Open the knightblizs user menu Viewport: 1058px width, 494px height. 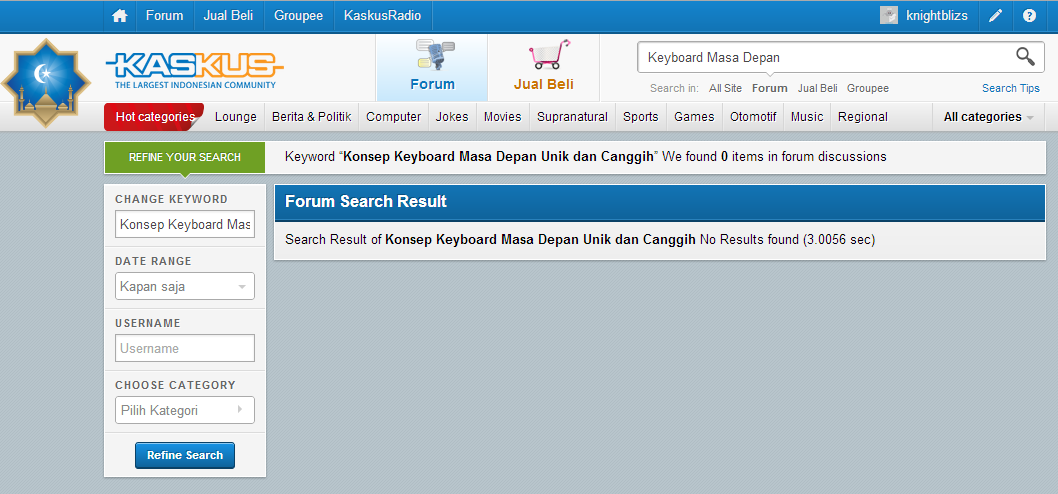click(937, 16)
